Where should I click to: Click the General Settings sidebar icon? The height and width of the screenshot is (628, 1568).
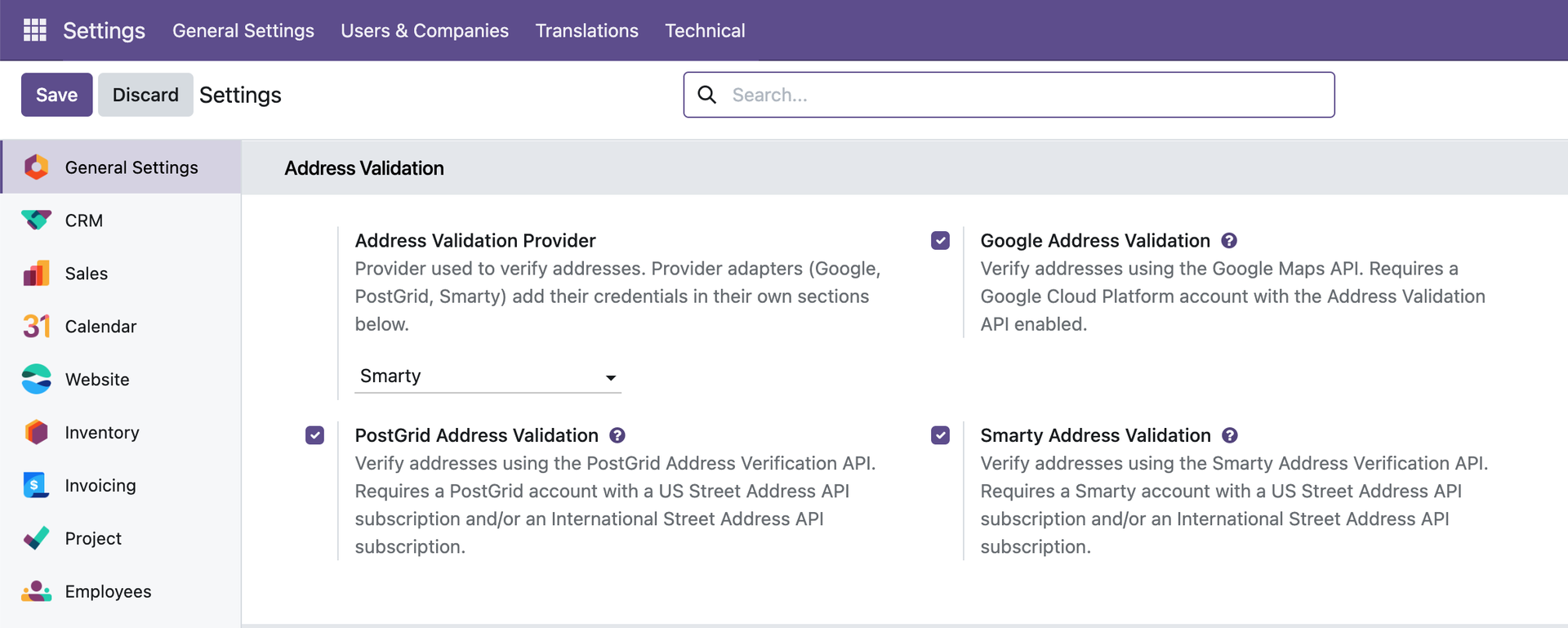[x=36, y=167]
